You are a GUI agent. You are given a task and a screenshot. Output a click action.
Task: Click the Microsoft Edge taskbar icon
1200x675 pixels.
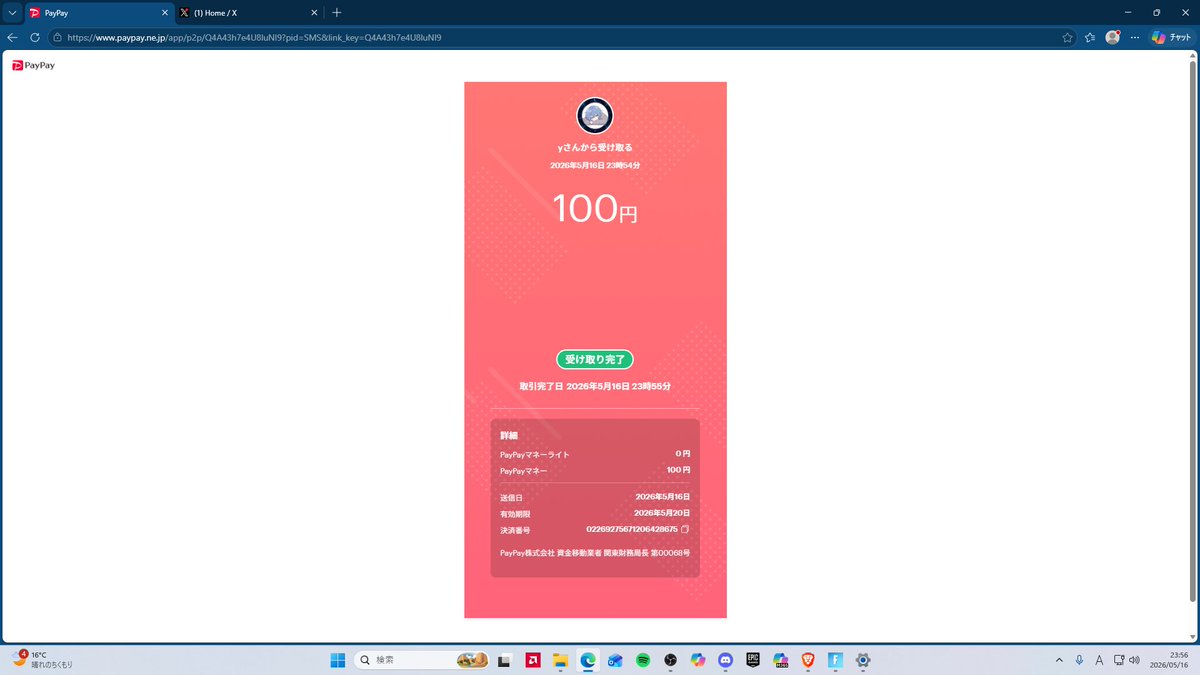tap(588, 660)
